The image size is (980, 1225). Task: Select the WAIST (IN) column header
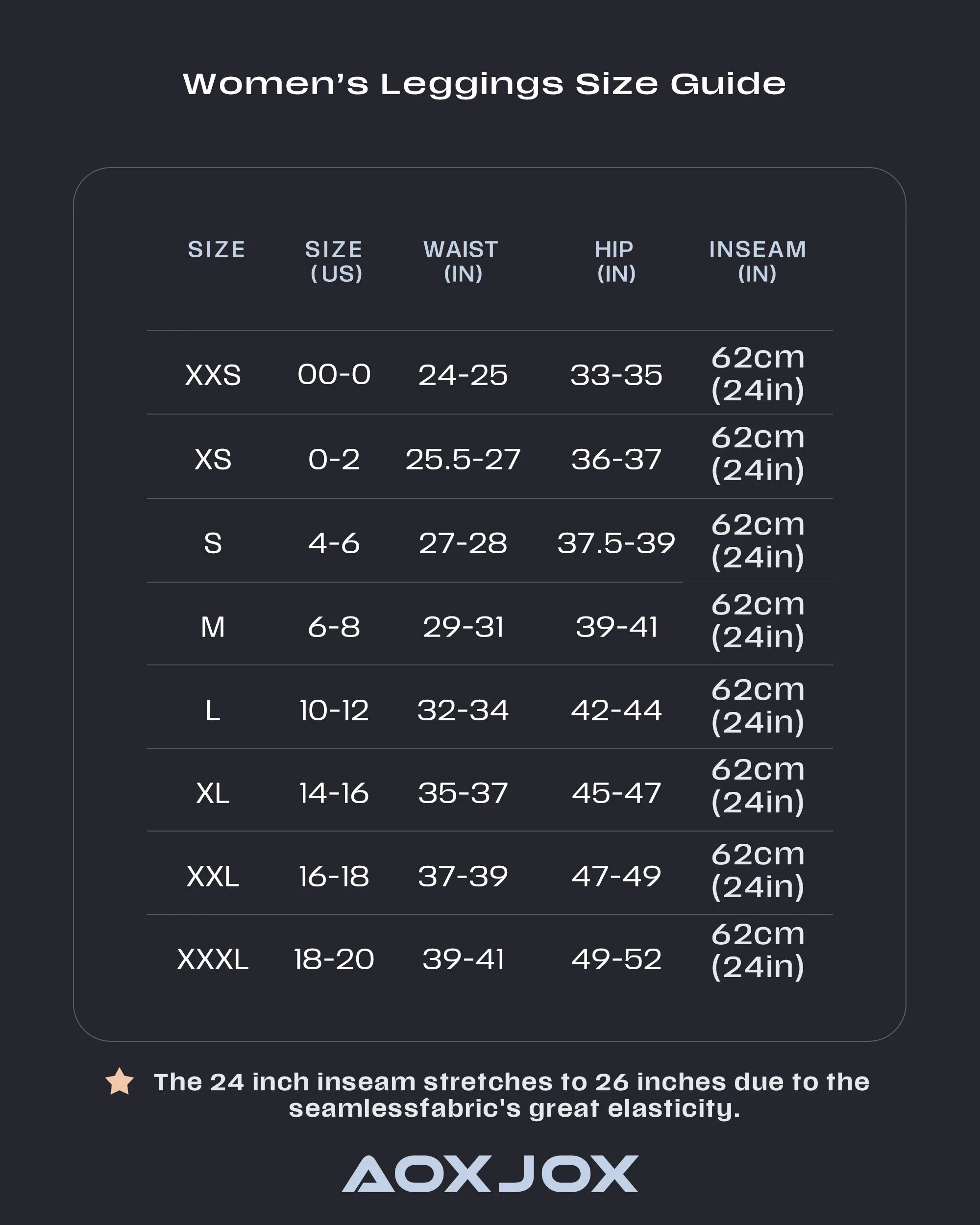pos(462,261)
